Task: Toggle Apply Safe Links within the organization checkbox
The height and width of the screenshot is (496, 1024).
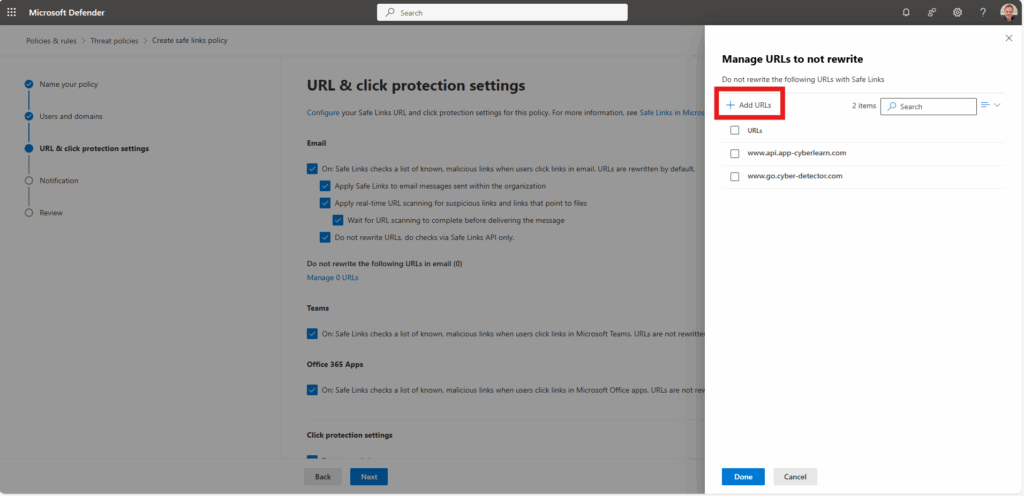Action: click(325, 186)
